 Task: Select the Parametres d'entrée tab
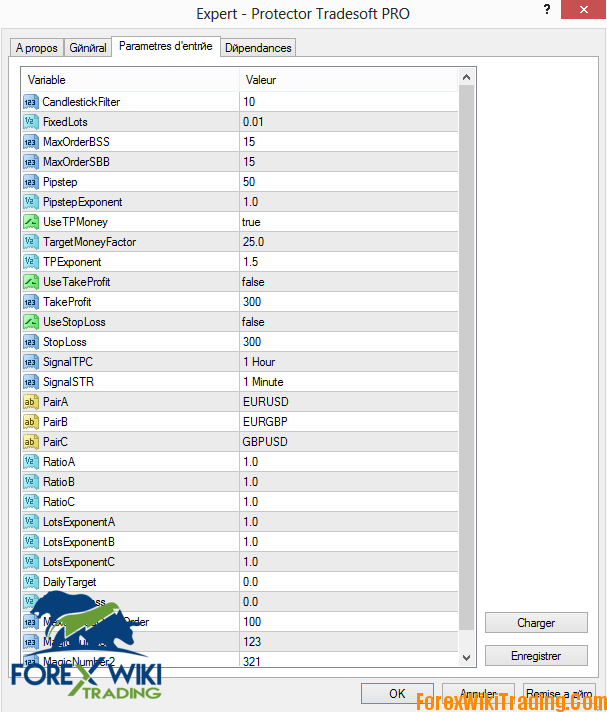pyautogui.click(x=166, y=46)
